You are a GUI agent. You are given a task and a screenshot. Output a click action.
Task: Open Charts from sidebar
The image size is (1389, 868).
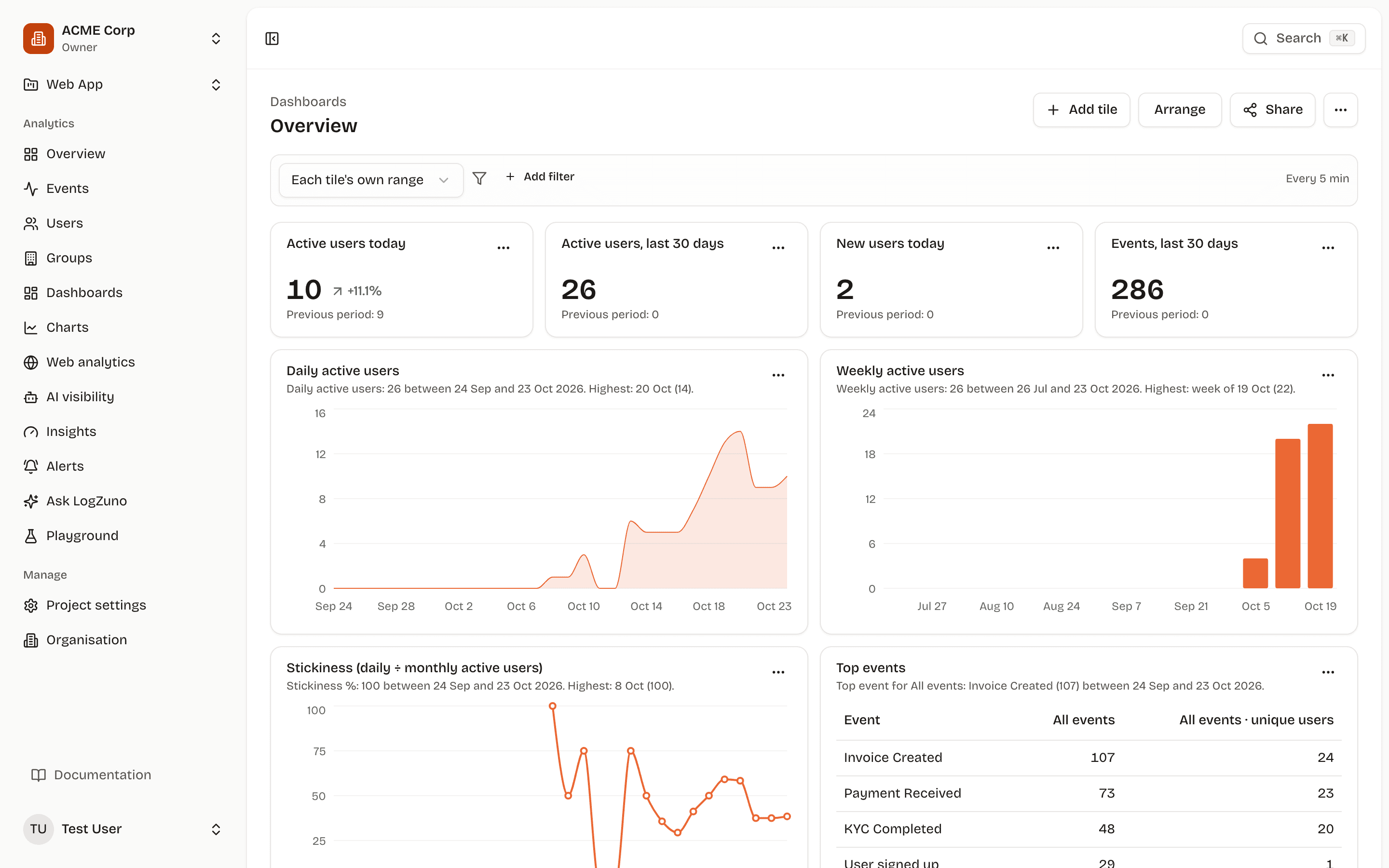pyautogui.click(x=56, y=327)
